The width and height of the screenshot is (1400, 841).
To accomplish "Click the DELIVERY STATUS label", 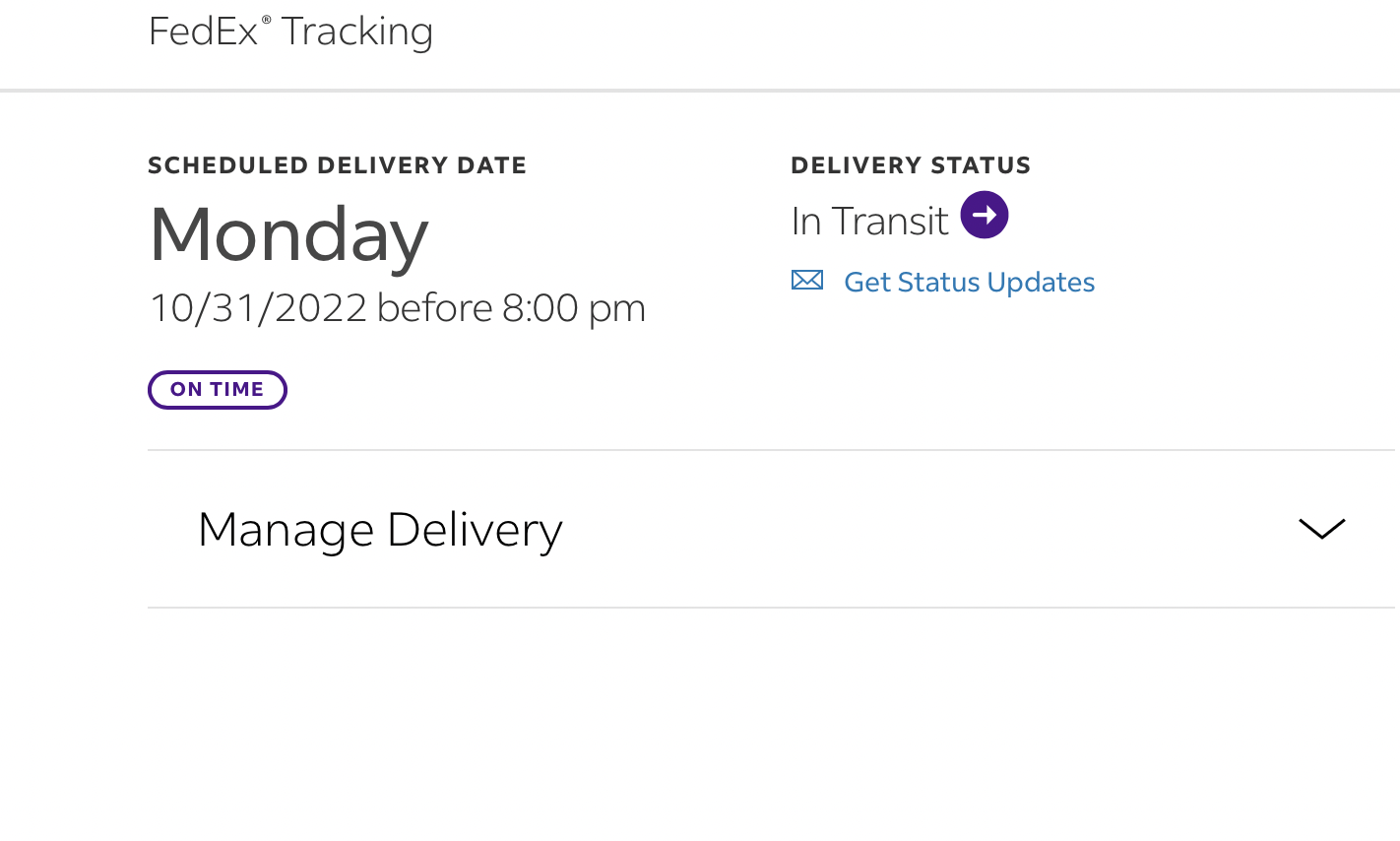I will point(911,165).
